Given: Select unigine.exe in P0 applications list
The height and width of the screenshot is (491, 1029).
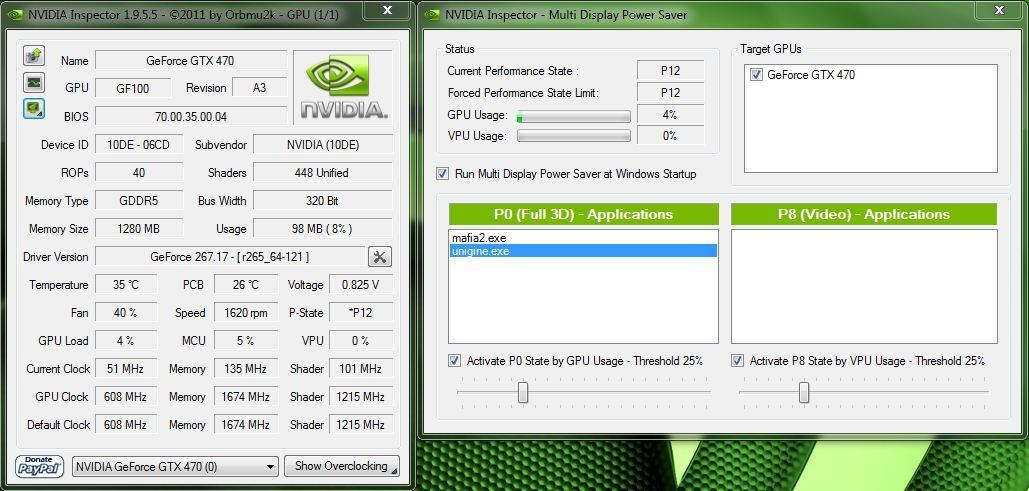Looking at the screenshot, I should pos(583,251).
